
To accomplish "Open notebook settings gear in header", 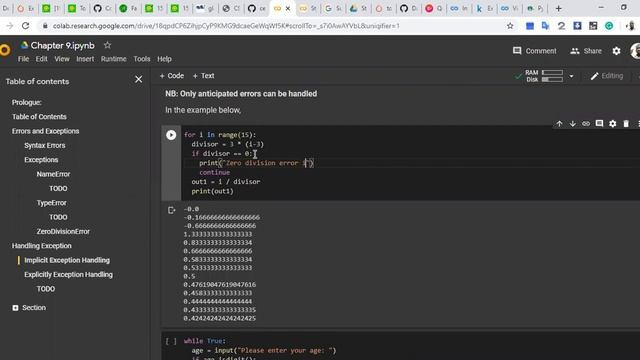I will click(616, 51).
